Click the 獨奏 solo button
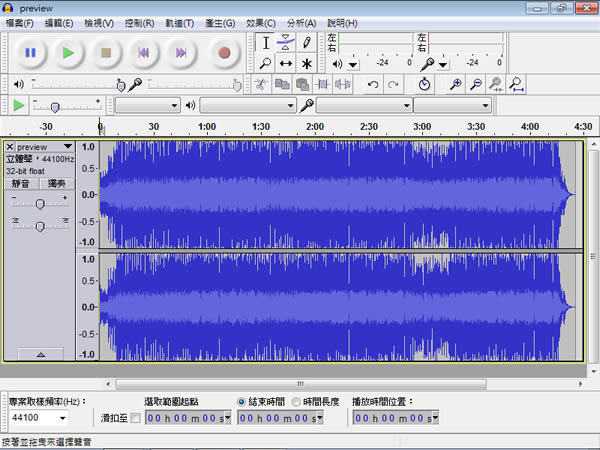 (x=55, y=184)
